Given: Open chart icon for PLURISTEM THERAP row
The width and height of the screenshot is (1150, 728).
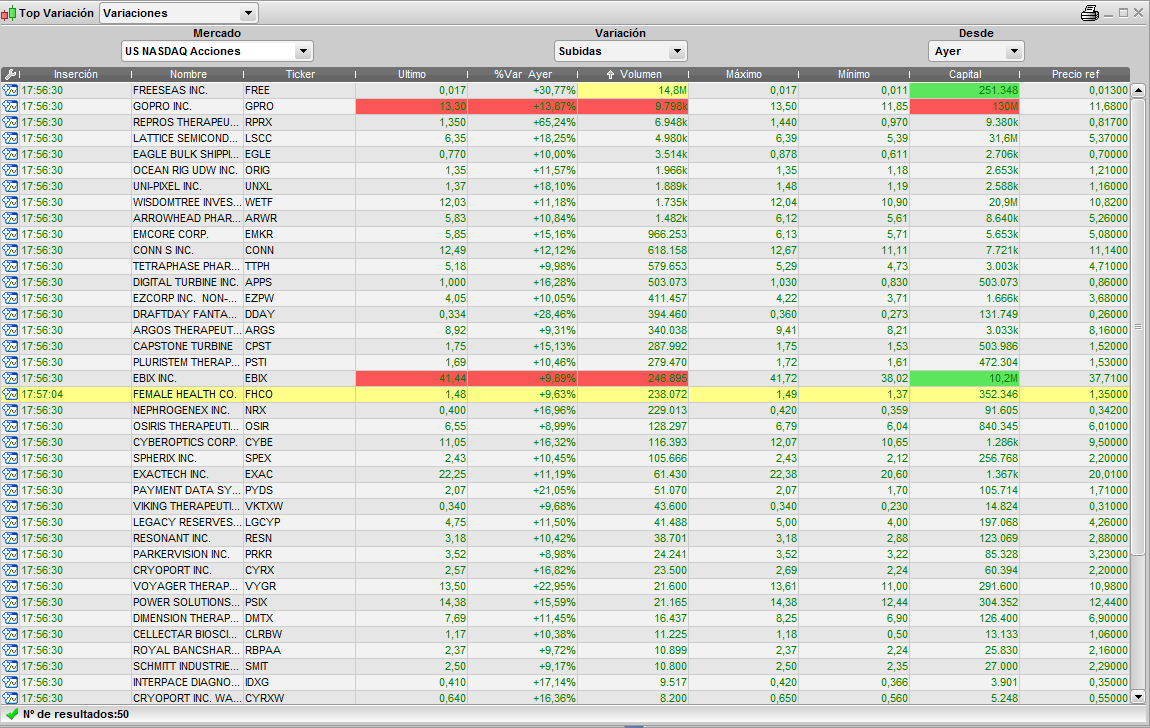Looking at the screenshot, I should coord(10,362).
